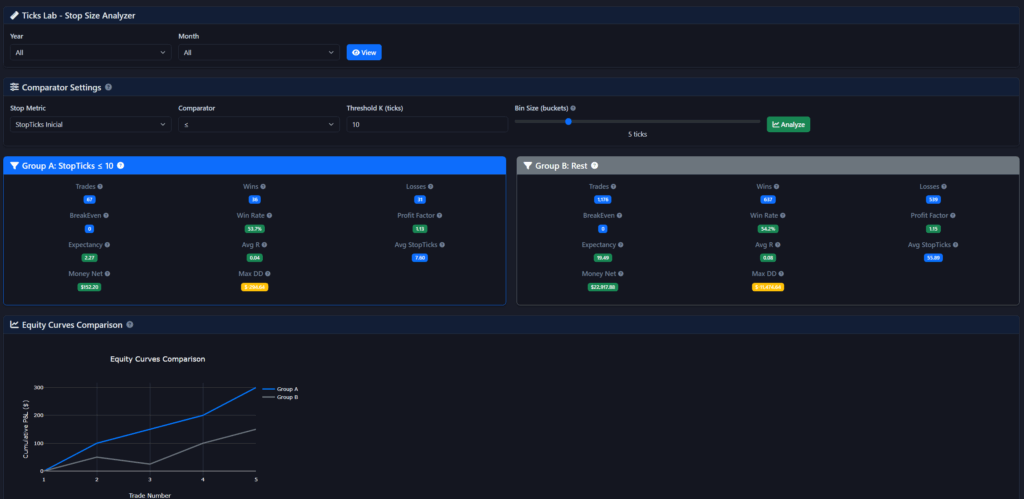Click the Group A Win Rate help icon

pyautogui.click(x=269, y=215)
